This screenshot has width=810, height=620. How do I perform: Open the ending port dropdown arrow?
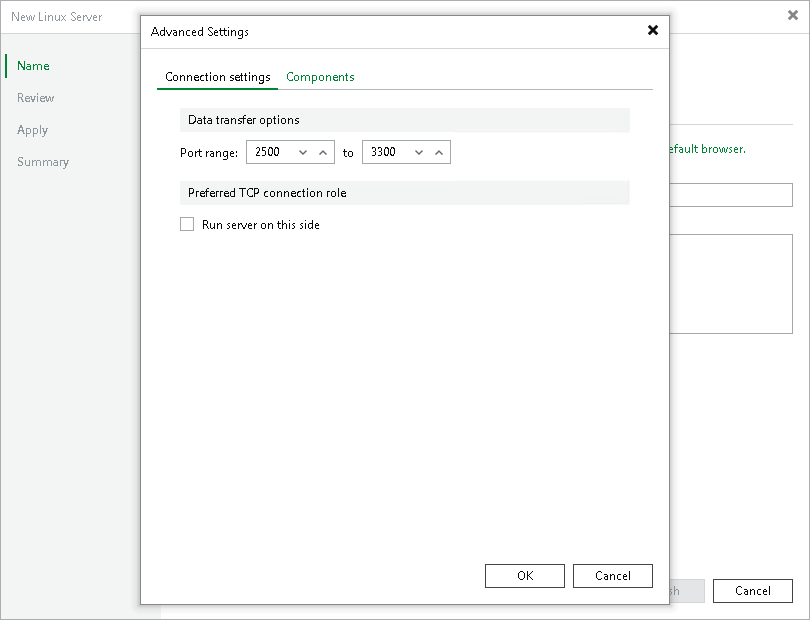(x=417, y=152)
